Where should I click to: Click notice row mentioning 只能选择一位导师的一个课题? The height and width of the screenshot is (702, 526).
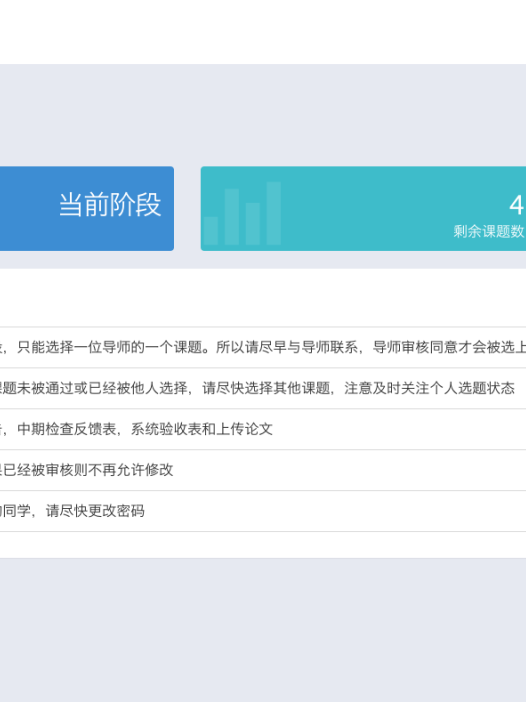click(263, 347)
